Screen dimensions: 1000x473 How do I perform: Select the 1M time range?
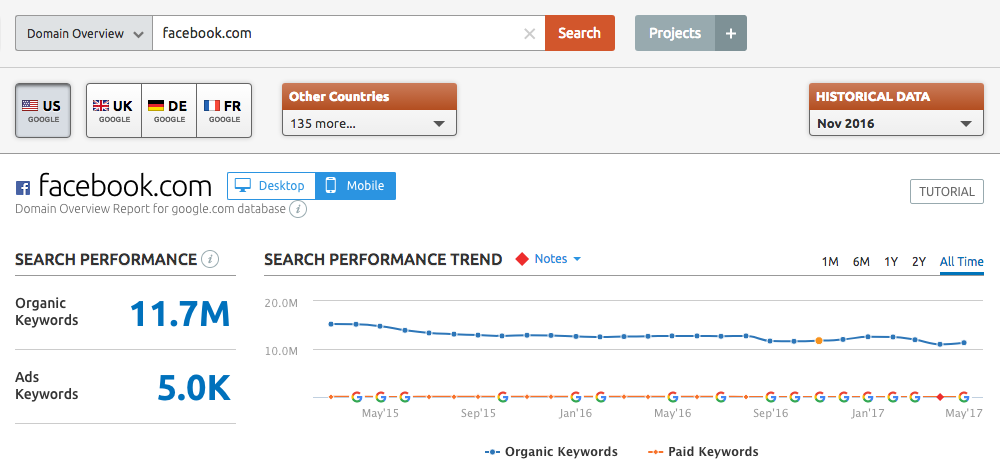[830, 261]
